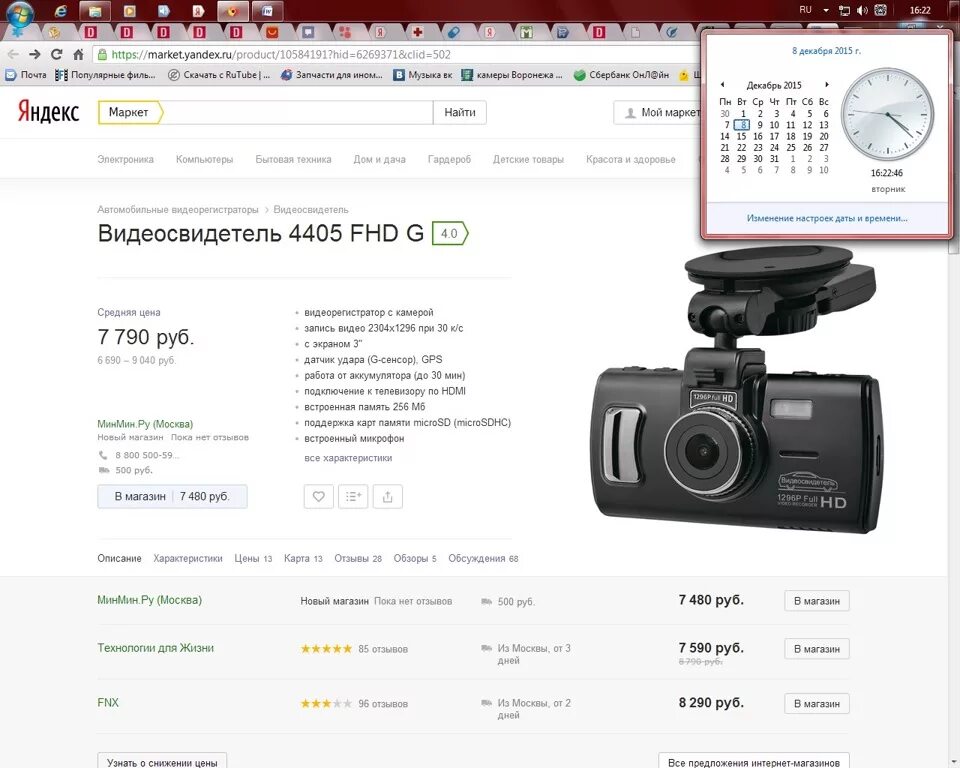Open the Гардероб category

(x=449, y=159)
